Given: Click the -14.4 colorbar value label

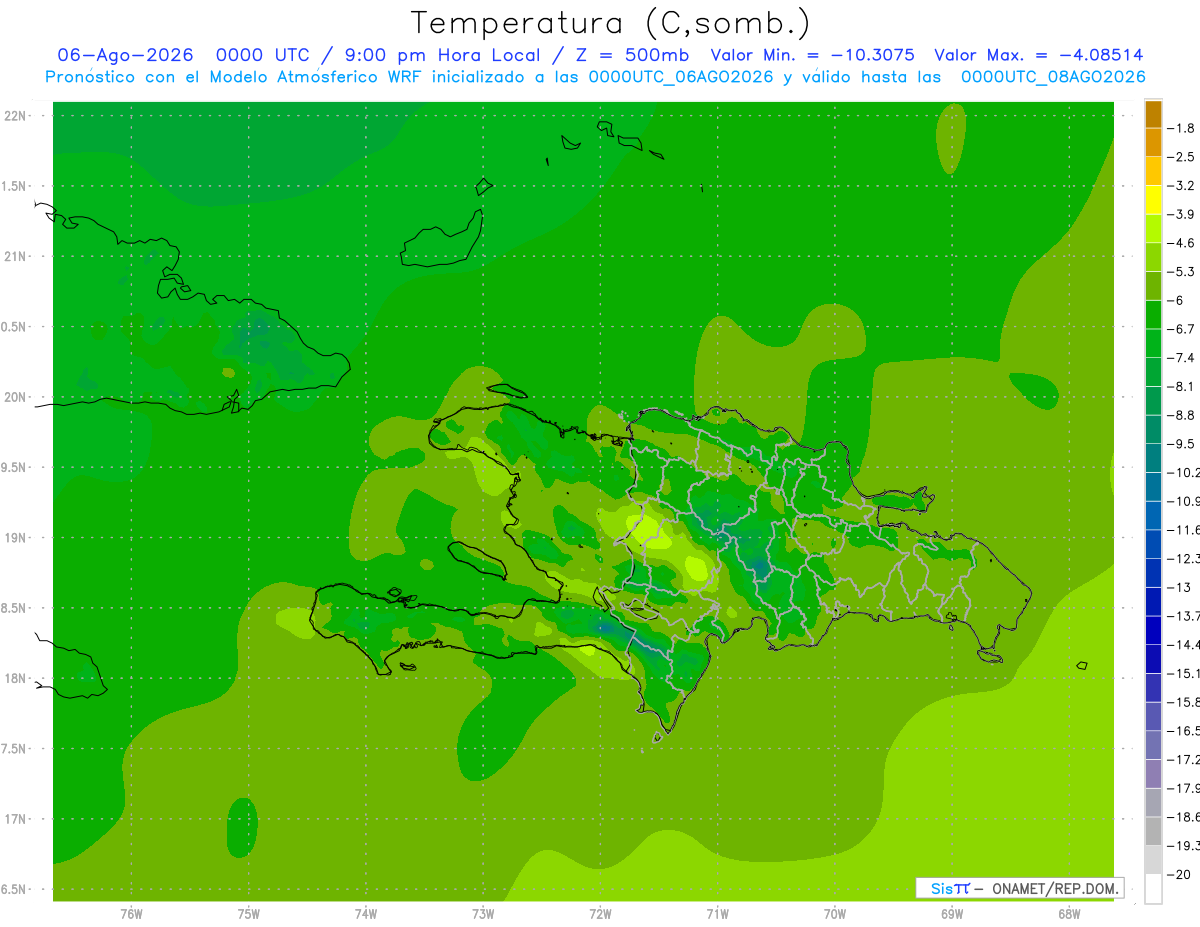Looking at the screenshot, I should click(1184, 644).
